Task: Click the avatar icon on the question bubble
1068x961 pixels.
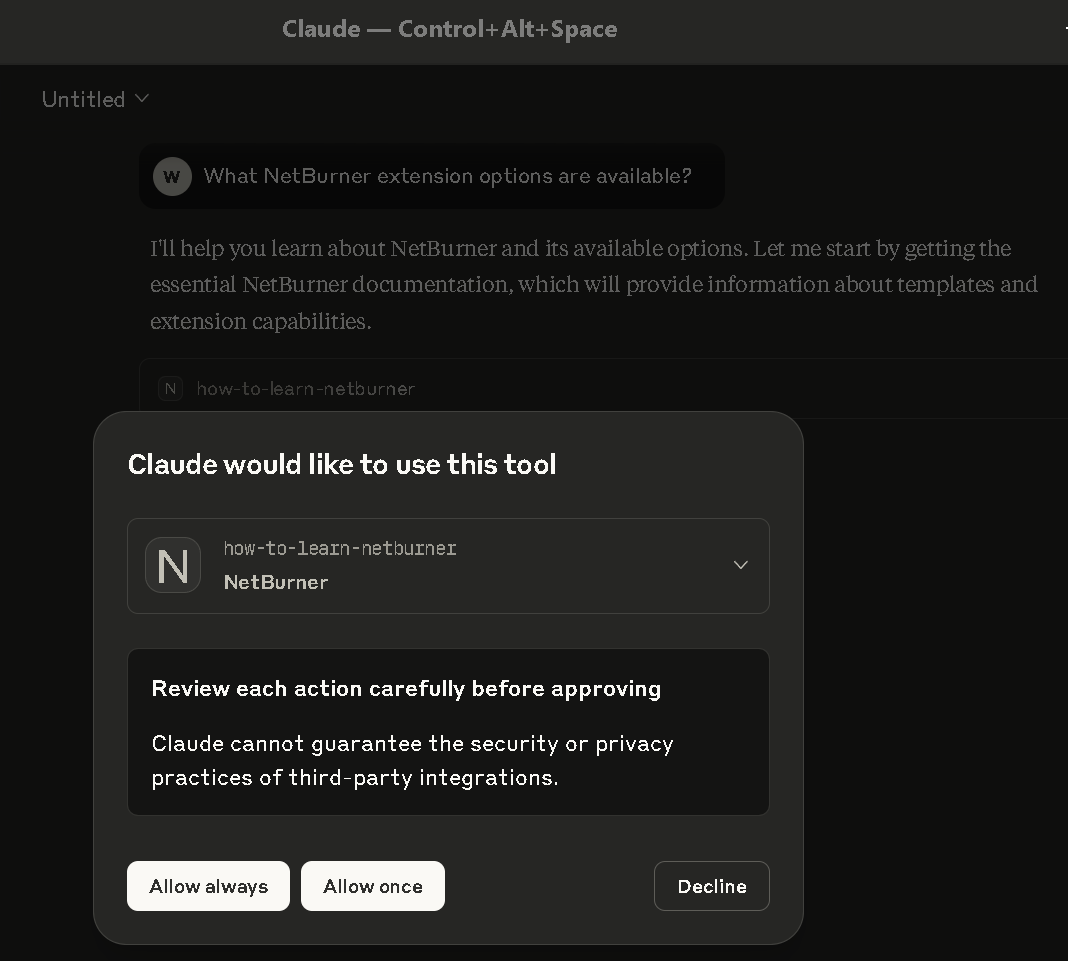Action: [171, 176]
